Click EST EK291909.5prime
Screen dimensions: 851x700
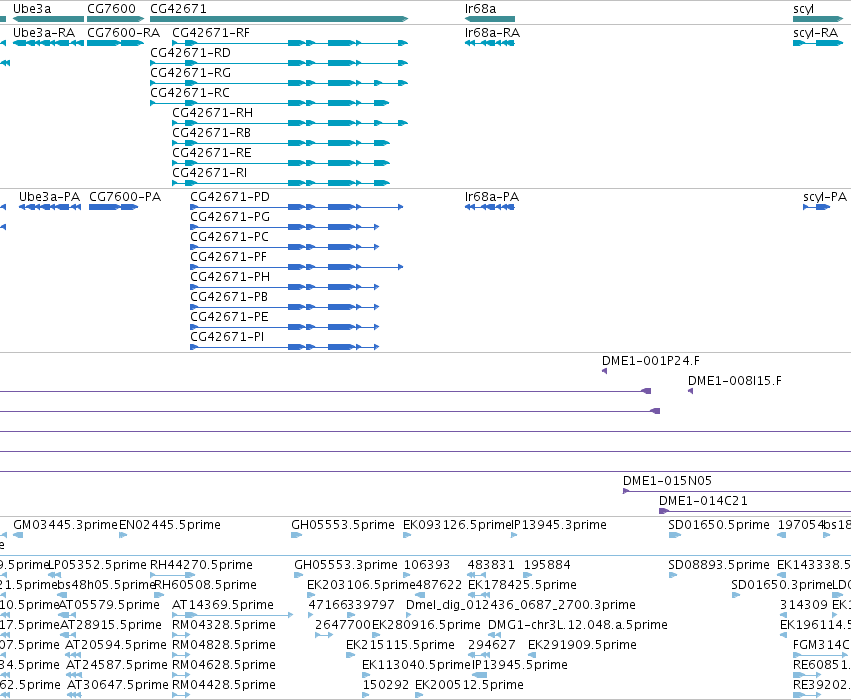pyautogui.click(x=582, y=645)
